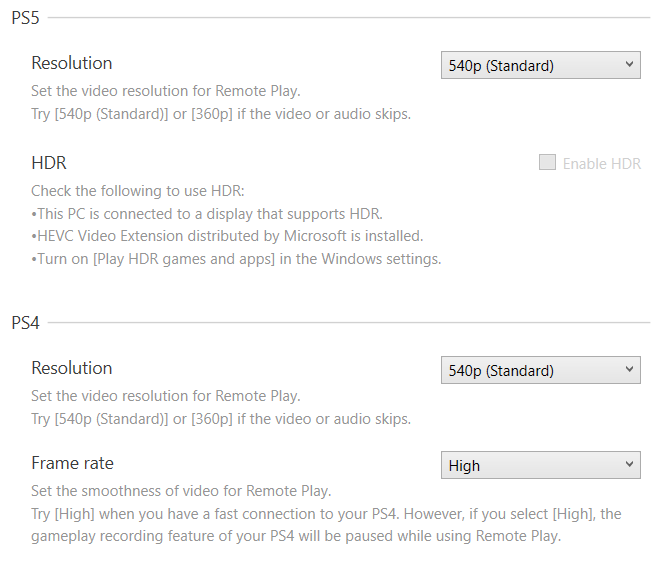Image resolution: width=668 pixels, height=571 pixels.
Task: Click the PS4 section heading
Action: pos(25,323)
